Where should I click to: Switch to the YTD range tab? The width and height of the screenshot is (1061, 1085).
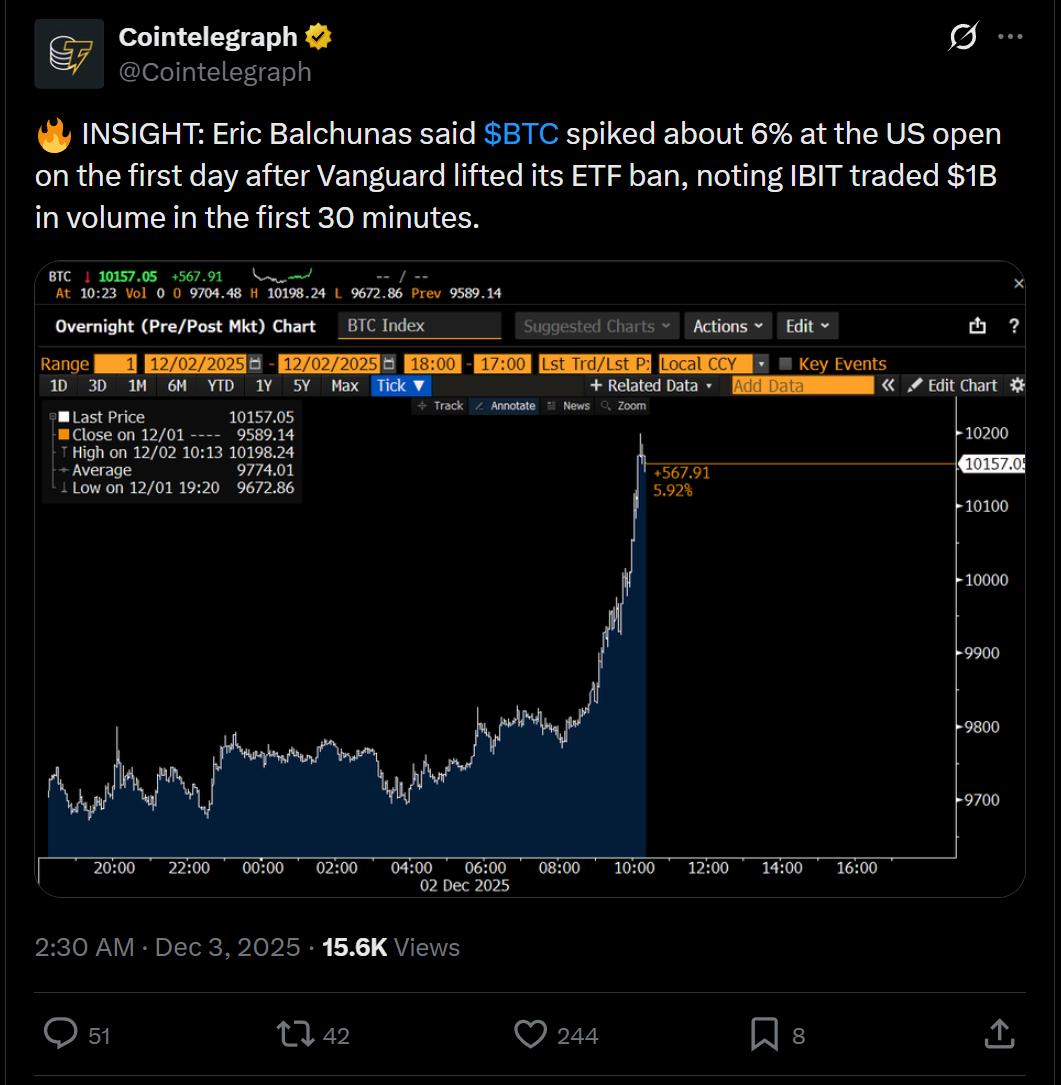click(220, 385)
